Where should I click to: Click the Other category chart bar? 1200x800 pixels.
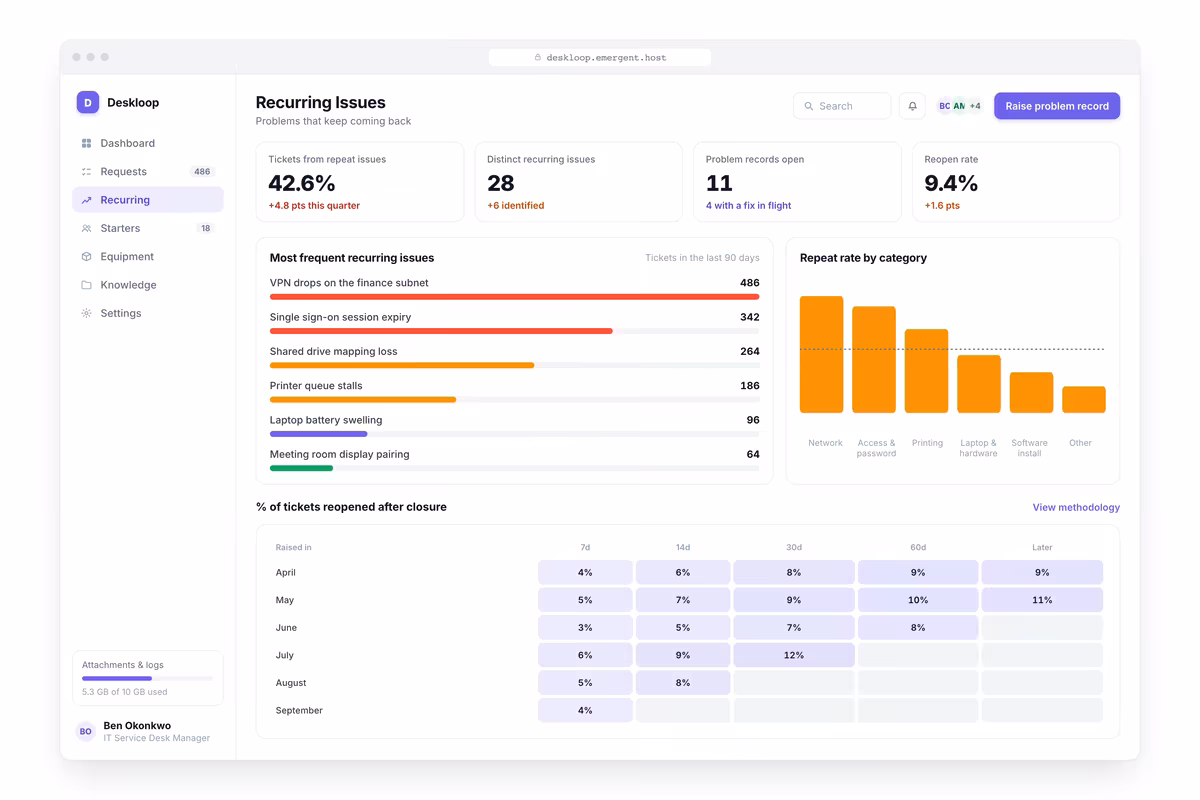pos(1084,400)
